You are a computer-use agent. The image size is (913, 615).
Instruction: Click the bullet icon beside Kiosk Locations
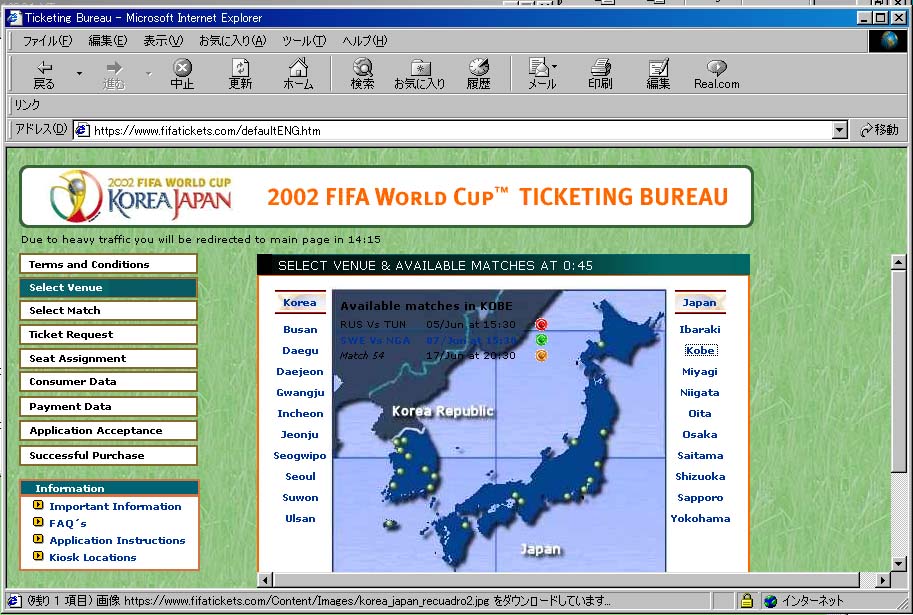click(x=38, y=556)
